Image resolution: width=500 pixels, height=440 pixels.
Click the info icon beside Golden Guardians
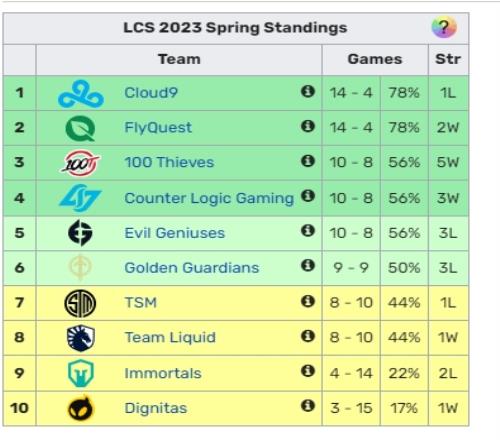point(308,266)
